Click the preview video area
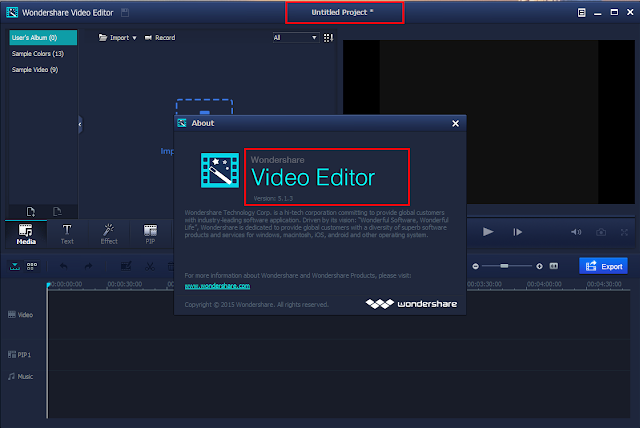The width and height of the screenshot is (640, 428). coord(489,122)
